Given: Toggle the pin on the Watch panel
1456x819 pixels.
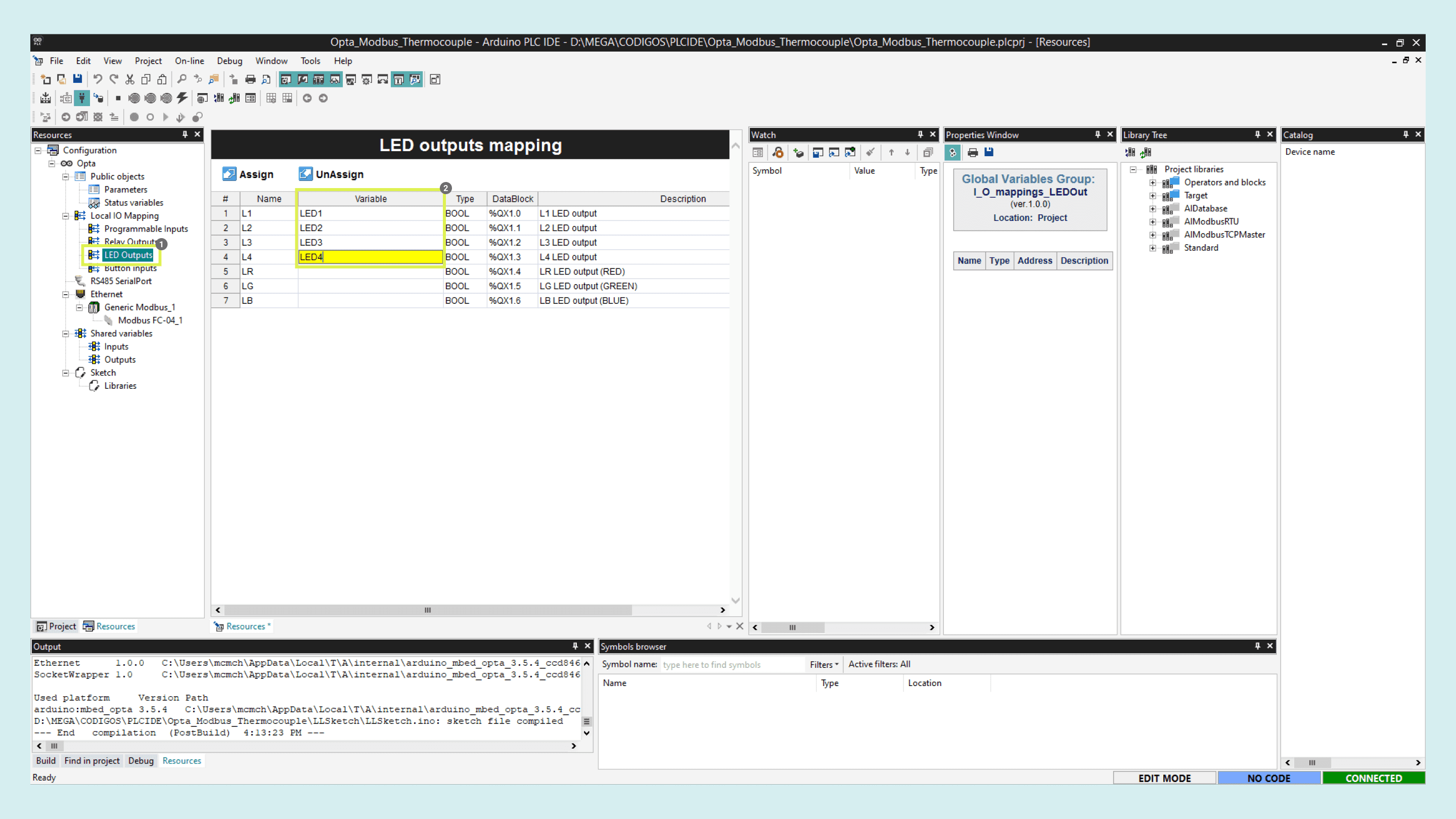Looking at the screenshot, I should pos(920,134).
